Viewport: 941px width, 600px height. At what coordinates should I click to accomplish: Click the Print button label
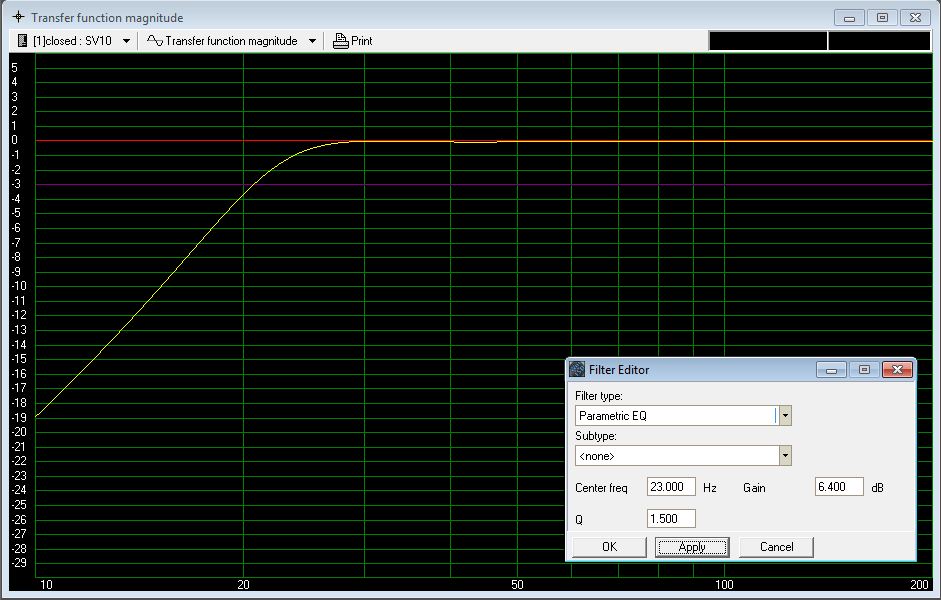click(362, 41)
